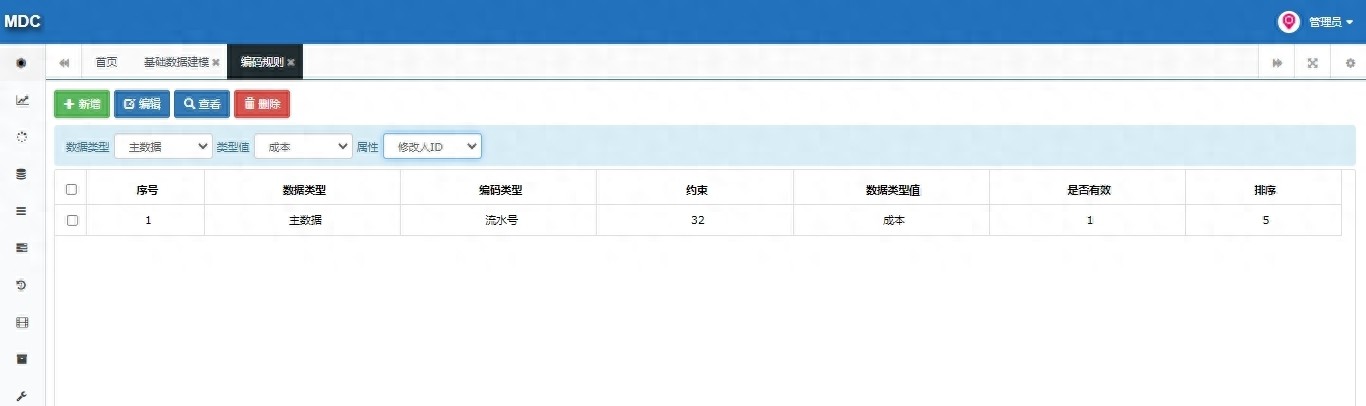Screen dimensions: 1366x406
Task: Close the 编码规则 tab with its x
Action: coord(291,62)
